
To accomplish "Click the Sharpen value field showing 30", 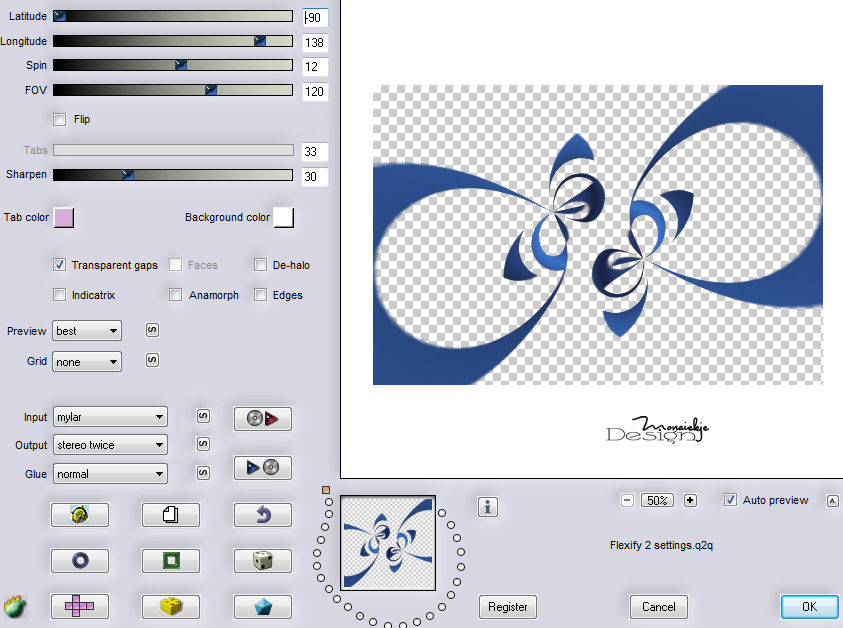I will tap(315, 176).
